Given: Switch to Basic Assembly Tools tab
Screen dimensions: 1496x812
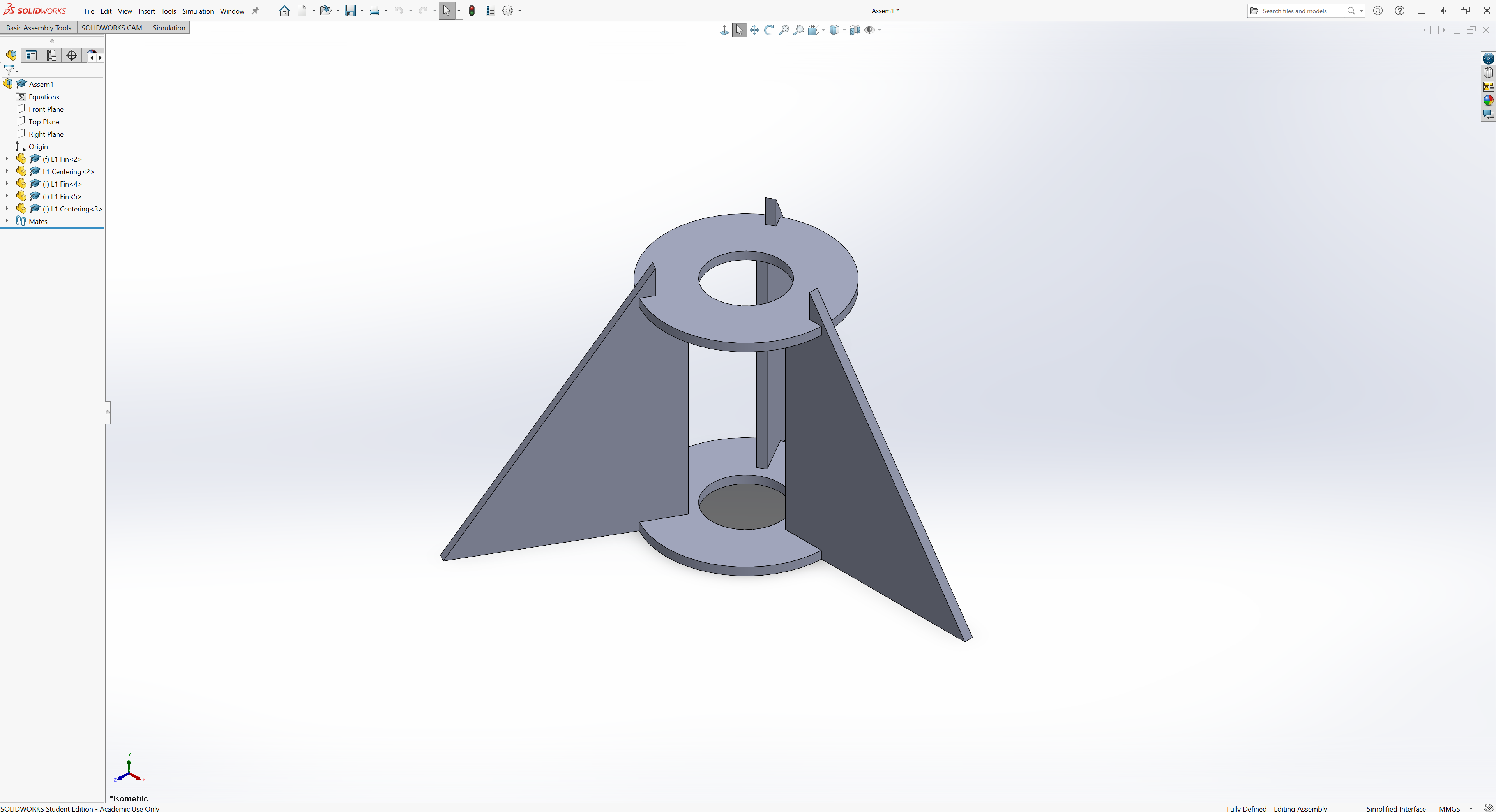Looking at the screenshot, I should pos(38,28).
